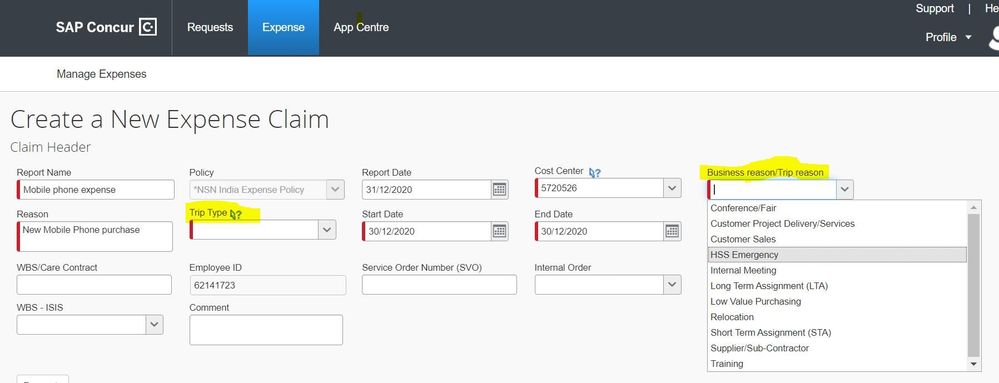Viewport: 999px width, 383px height.
Task: Choose Low Value Purchasing option
Action: click(x=837, y=301)
